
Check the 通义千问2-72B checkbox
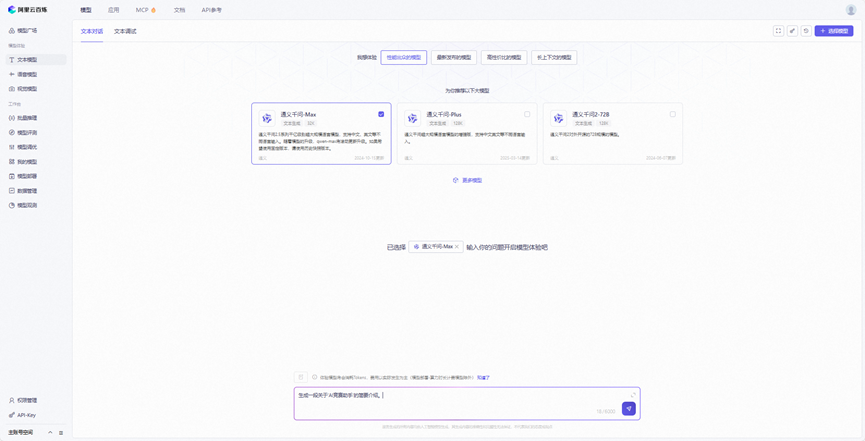(672, 114)
